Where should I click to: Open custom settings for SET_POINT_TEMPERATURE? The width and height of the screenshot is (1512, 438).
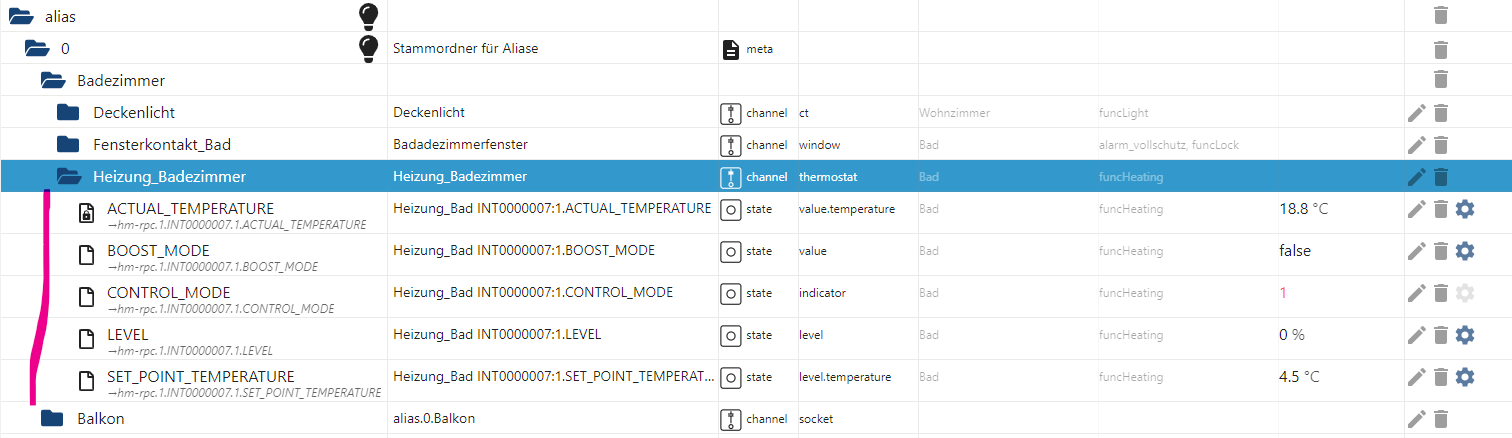tap(1465, 377)
